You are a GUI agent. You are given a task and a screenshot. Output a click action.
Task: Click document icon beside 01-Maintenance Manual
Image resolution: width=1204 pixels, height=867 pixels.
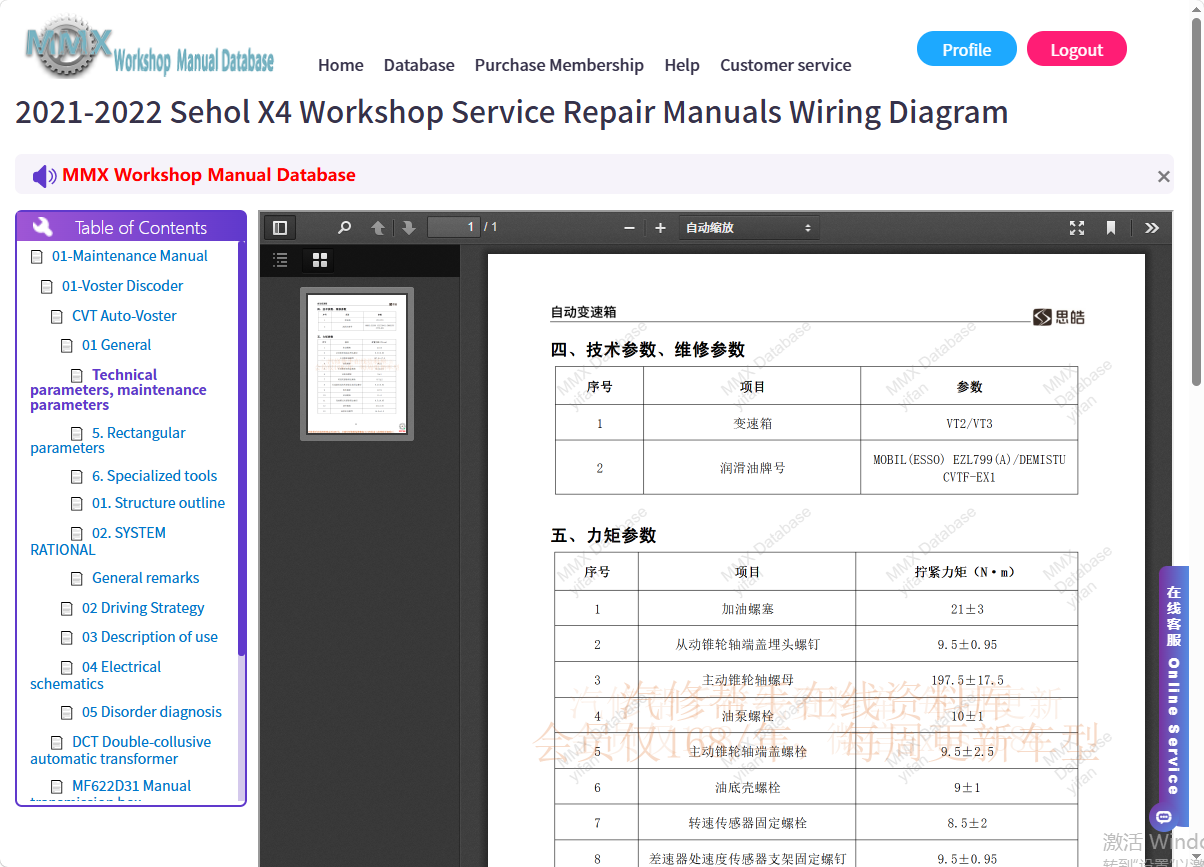(37, 257)
